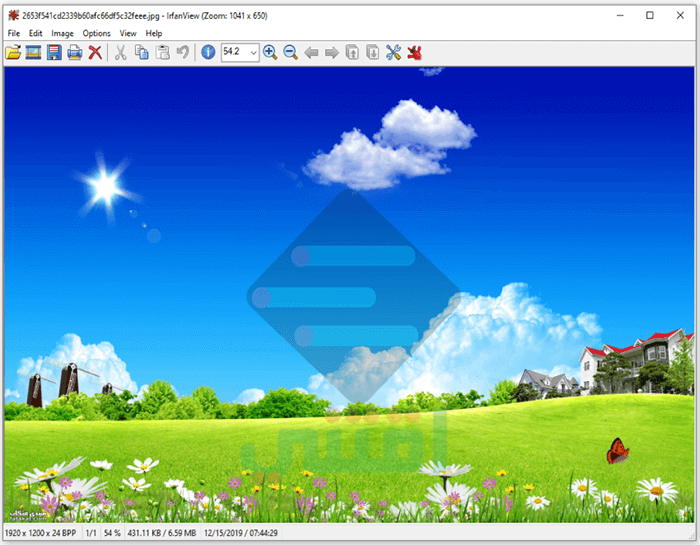Image resolution: width=700 pixels, height=545 pixels.
Task: Undo the last action with the arrow icon
Action: tap(183, 53)
